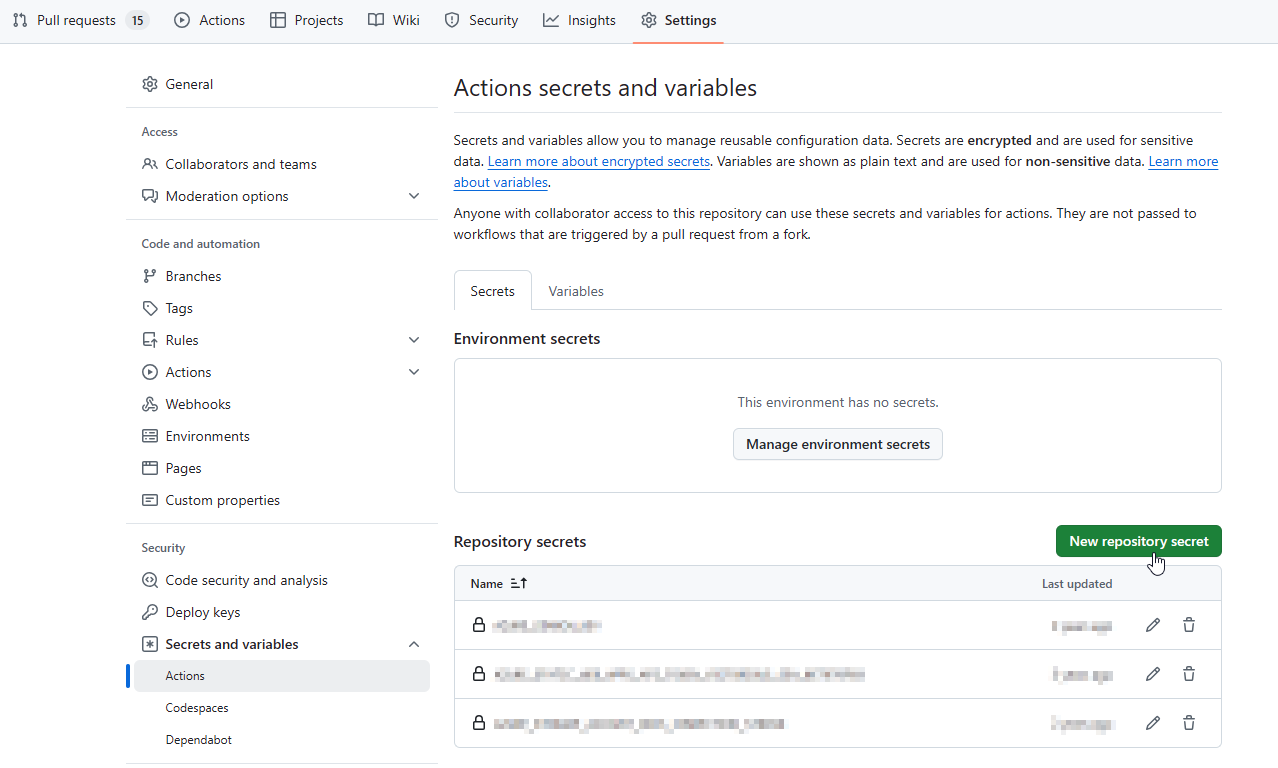Expand the Moderation options section
This screenshot has width=1278, height=768.
pyautogui.click(x=413, y=195)
